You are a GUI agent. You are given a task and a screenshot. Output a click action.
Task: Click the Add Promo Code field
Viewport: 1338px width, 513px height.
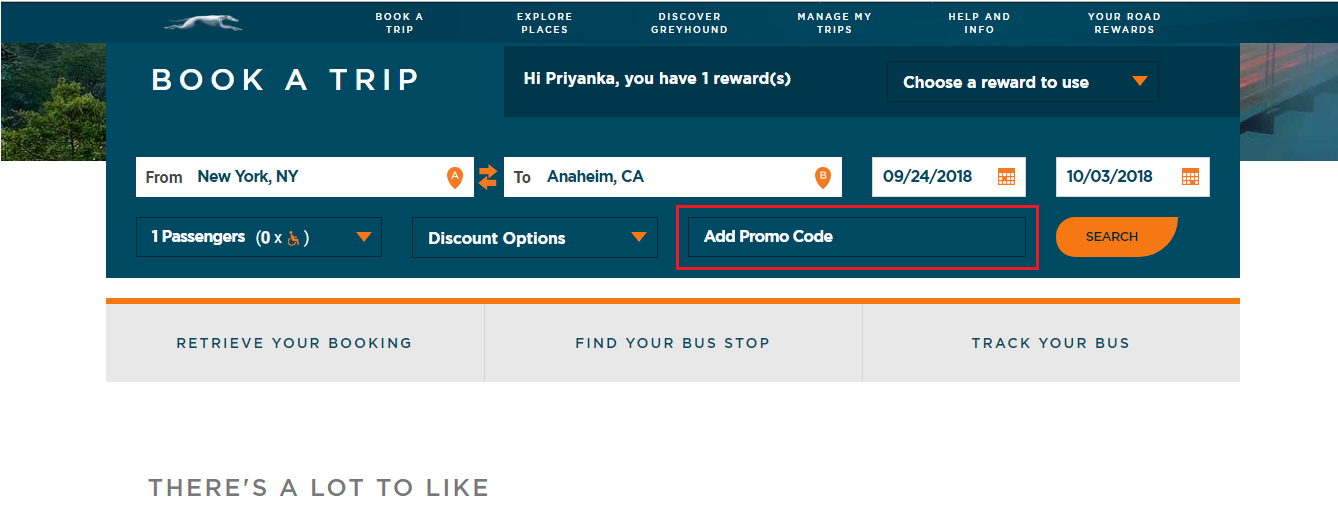click(x=857, y=237)
